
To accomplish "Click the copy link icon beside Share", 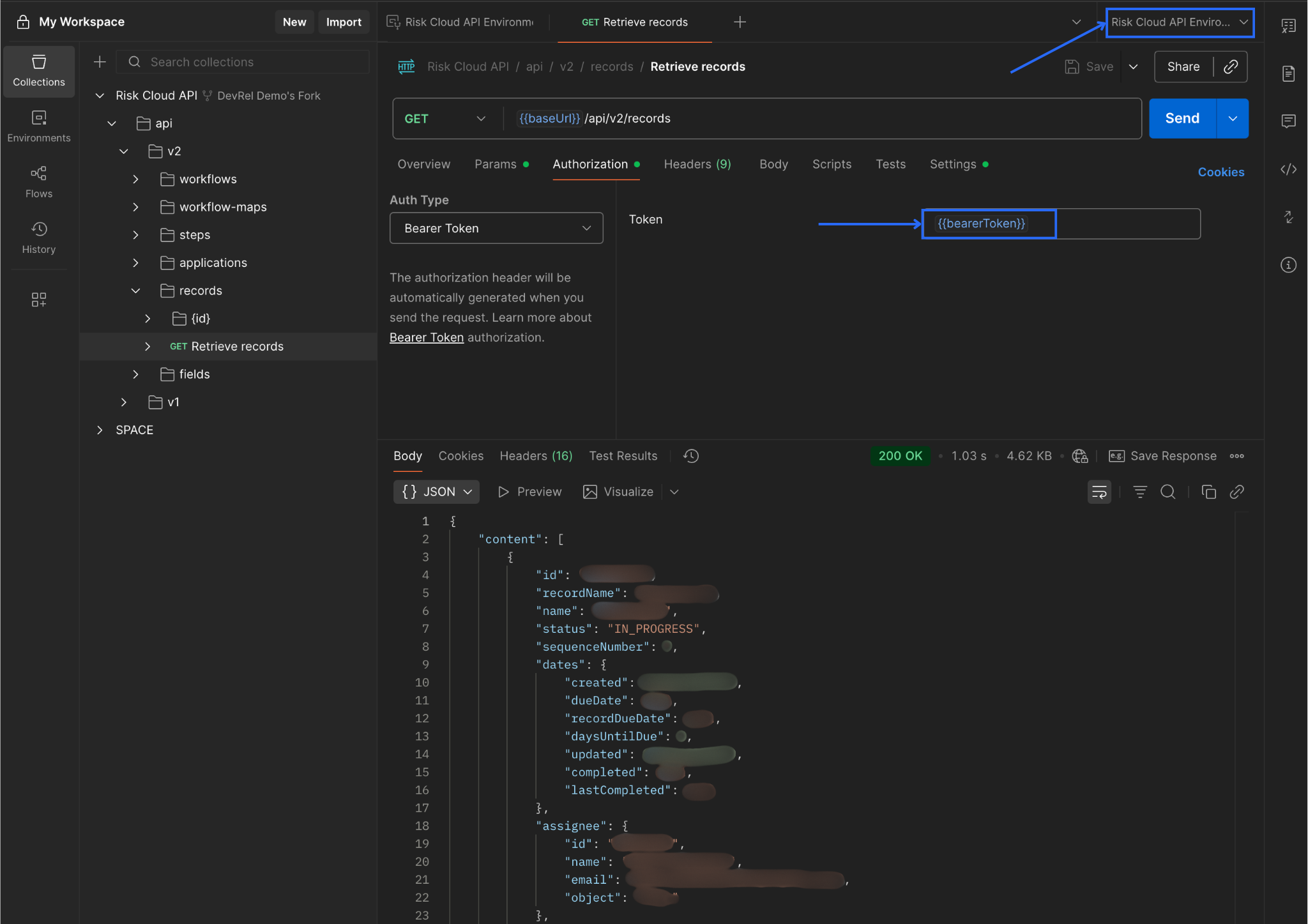I will tap(1230, 66).
